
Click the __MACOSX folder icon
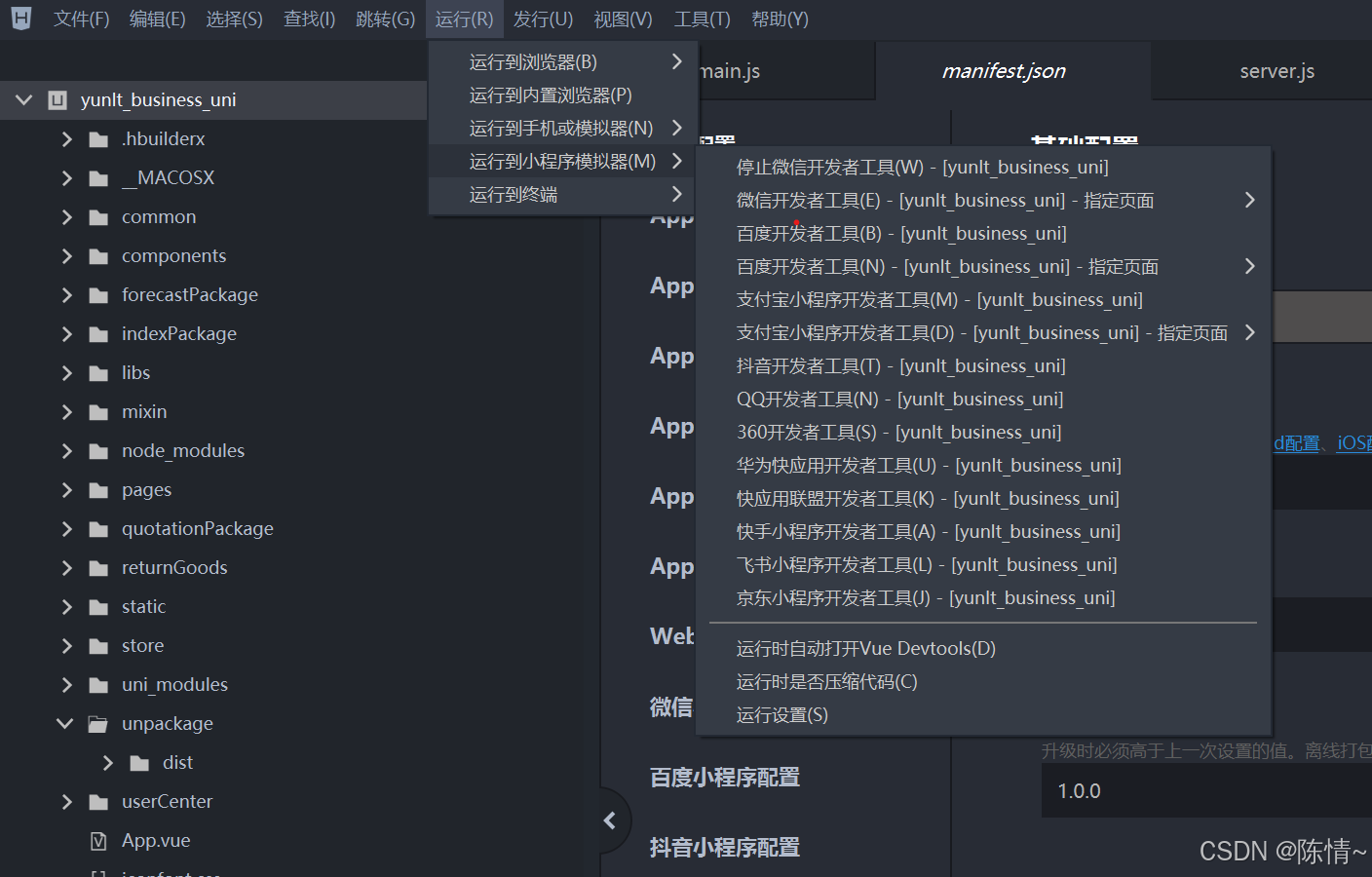click(98, 178)
